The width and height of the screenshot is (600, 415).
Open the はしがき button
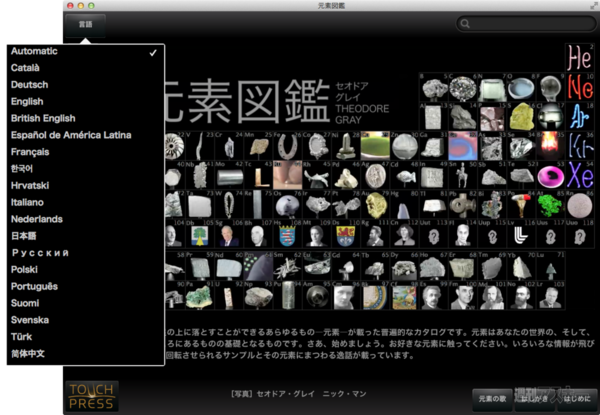[x=535, y=399]
